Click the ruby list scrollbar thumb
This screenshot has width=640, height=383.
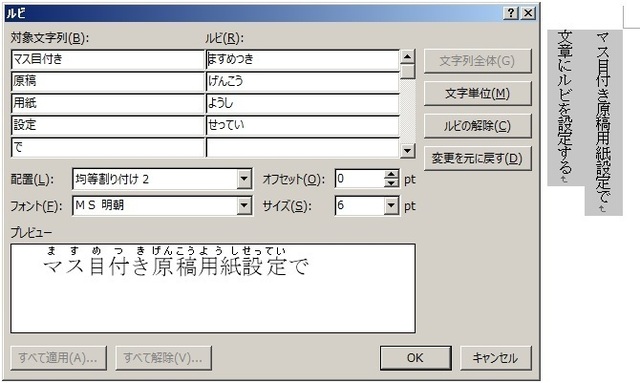407,71
